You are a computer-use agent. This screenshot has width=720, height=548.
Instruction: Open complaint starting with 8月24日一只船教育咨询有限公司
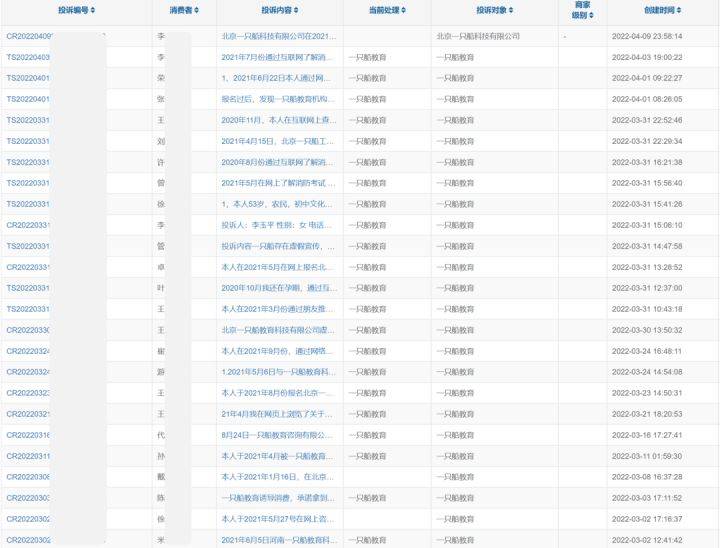[x=279, y=435]
